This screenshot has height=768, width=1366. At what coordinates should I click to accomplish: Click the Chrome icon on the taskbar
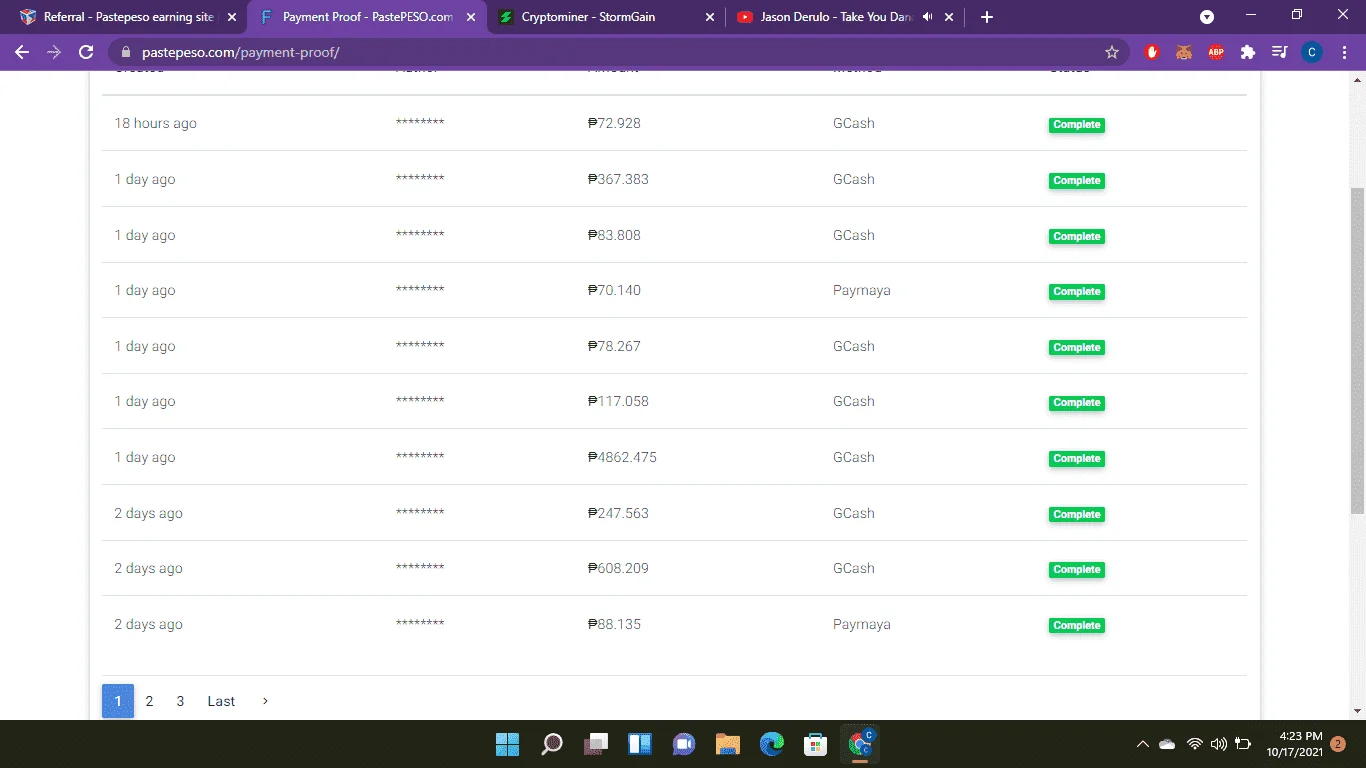tap(860, 744)
